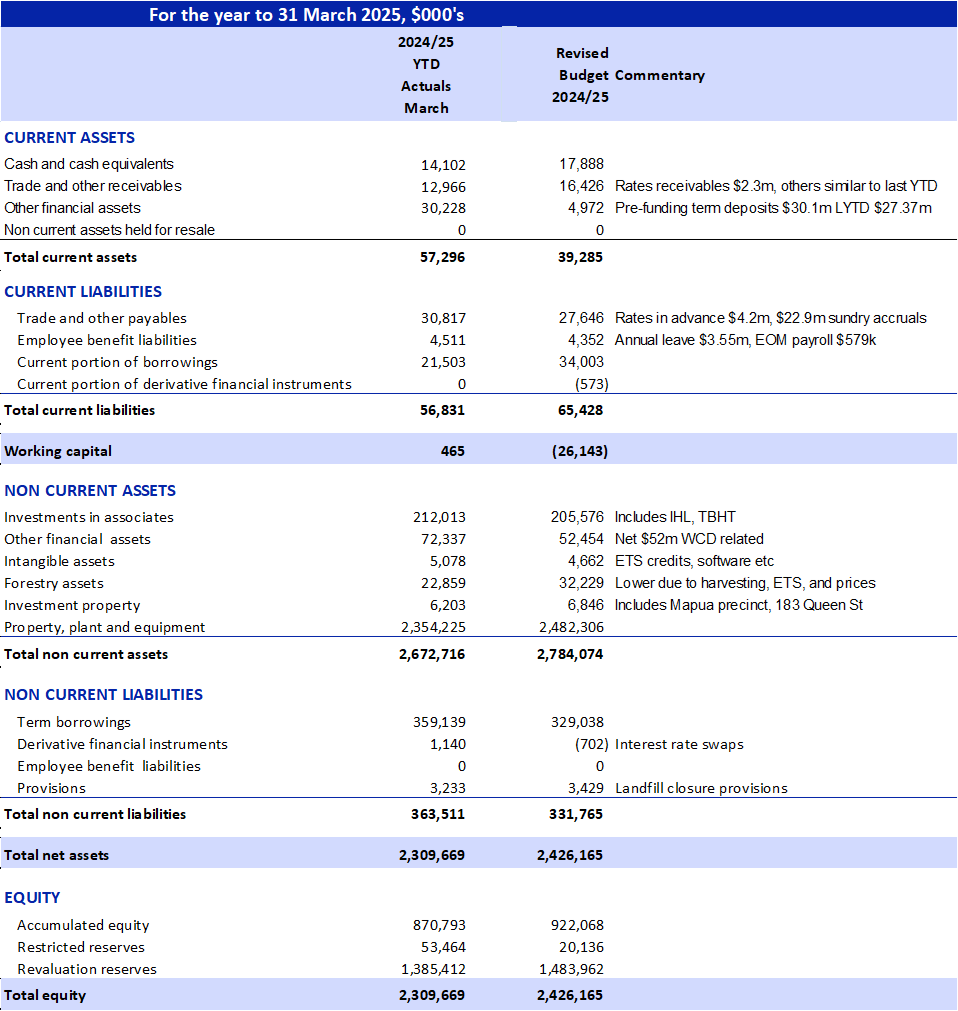Click the 'Commentary' column header
This screenshot has width=958, height=1011.
[660, 75]
